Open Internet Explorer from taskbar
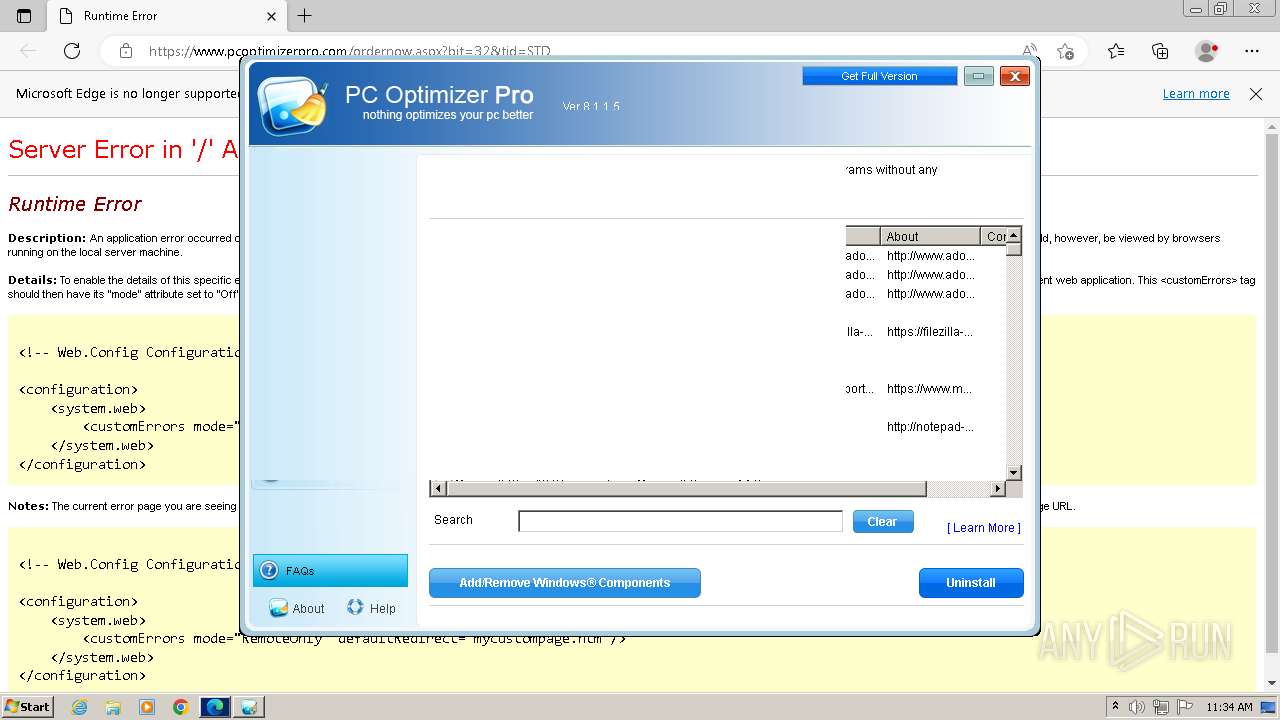 80,707
